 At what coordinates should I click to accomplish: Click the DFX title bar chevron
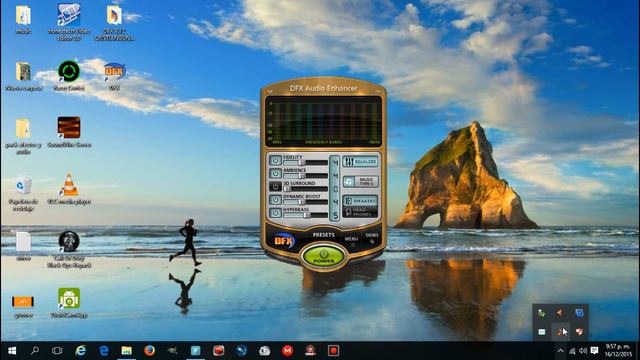(270, 91)
